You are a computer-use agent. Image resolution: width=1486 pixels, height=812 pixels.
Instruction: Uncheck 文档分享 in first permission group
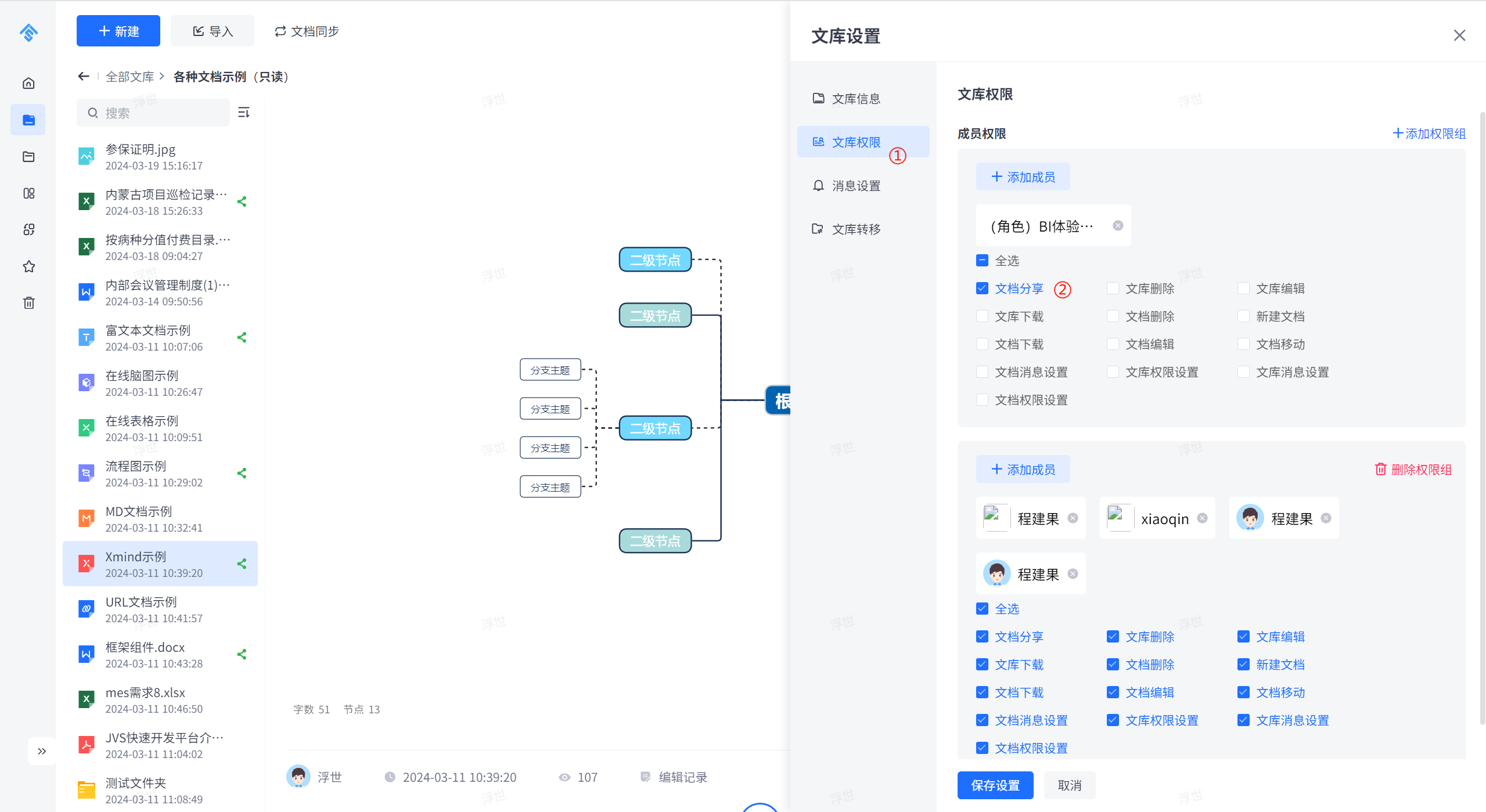click(x=982, y=288)
